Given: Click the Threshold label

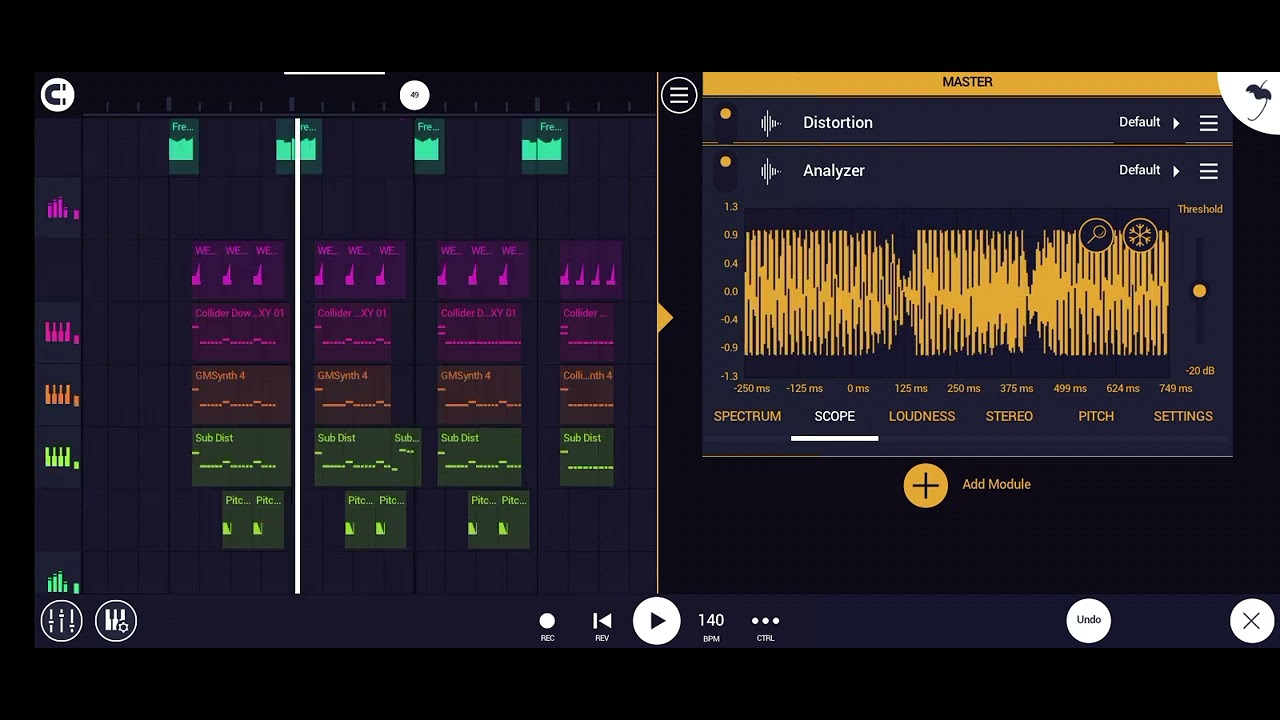Looking at the screenshot, I should (1200, 209).
